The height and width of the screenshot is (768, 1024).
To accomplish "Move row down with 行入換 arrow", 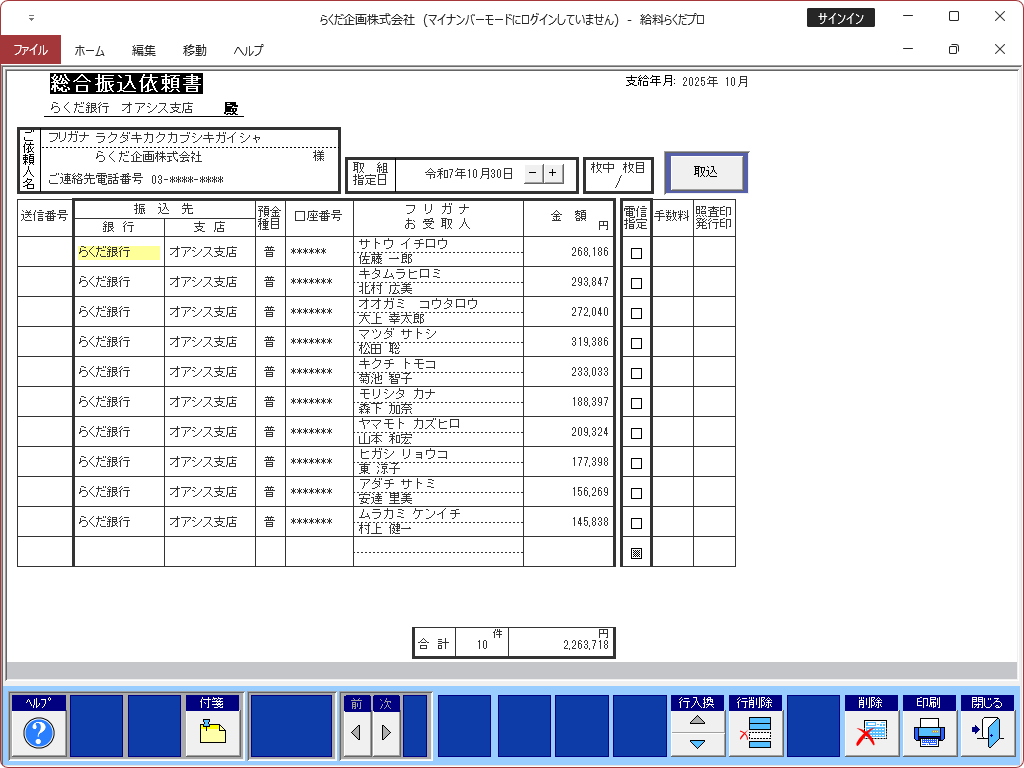I will click(697, 744).
